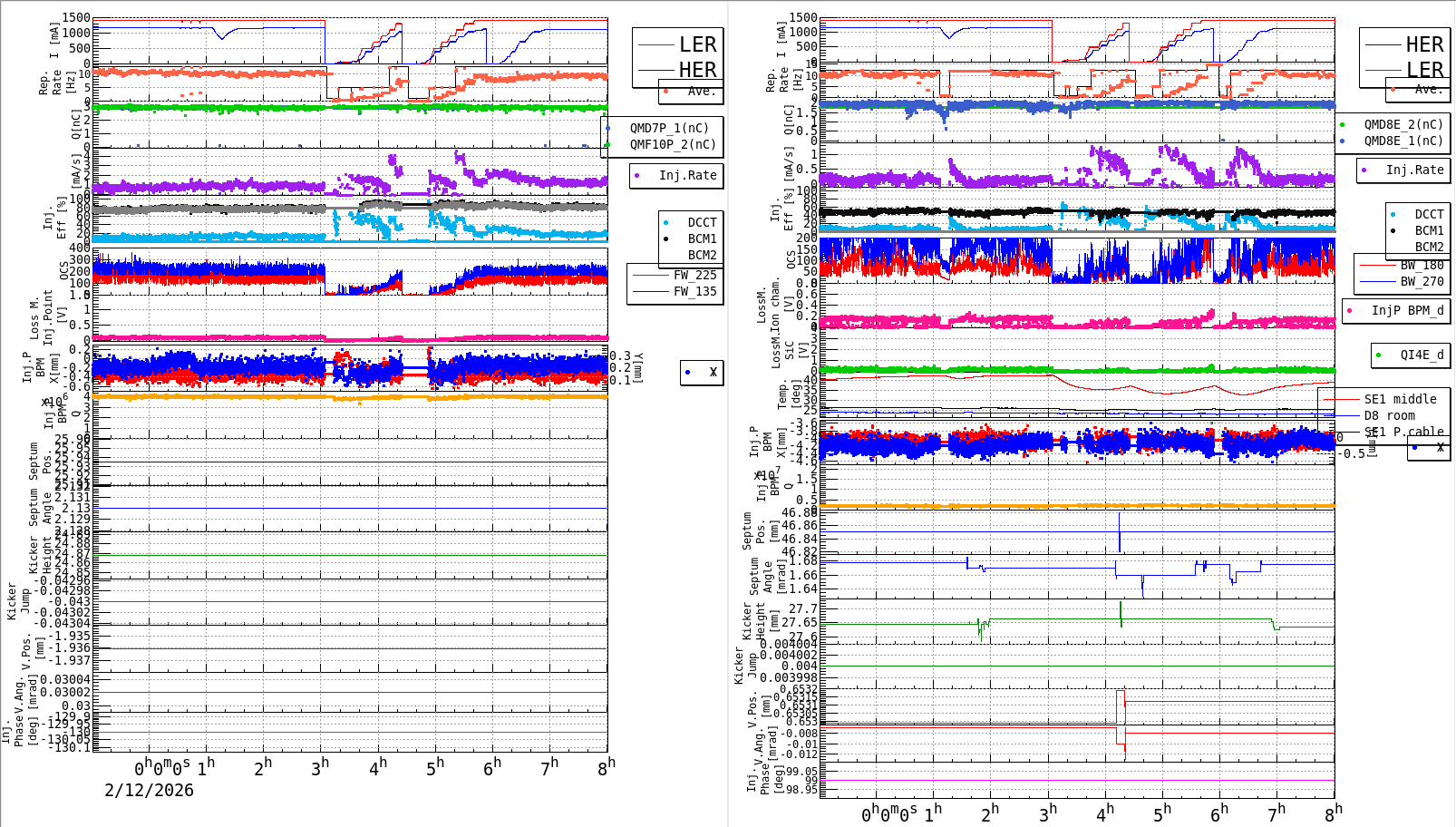Select the BW_270 legend label
The width and height of the screenshot is (1456, 827).
(1422, 281)
